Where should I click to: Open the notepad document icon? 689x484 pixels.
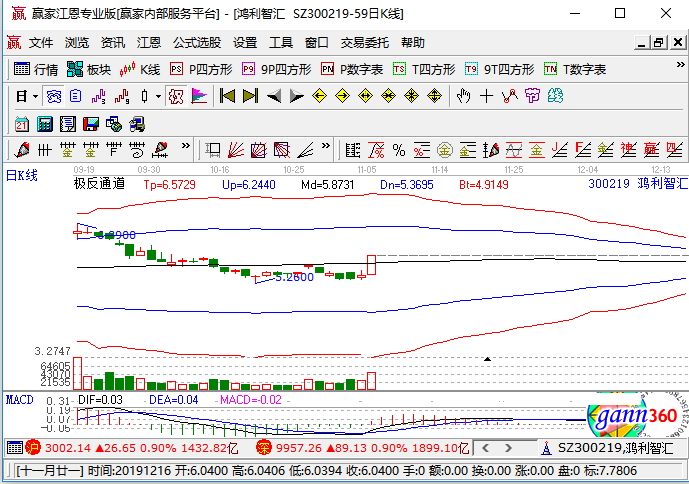[x=68, y=124]
